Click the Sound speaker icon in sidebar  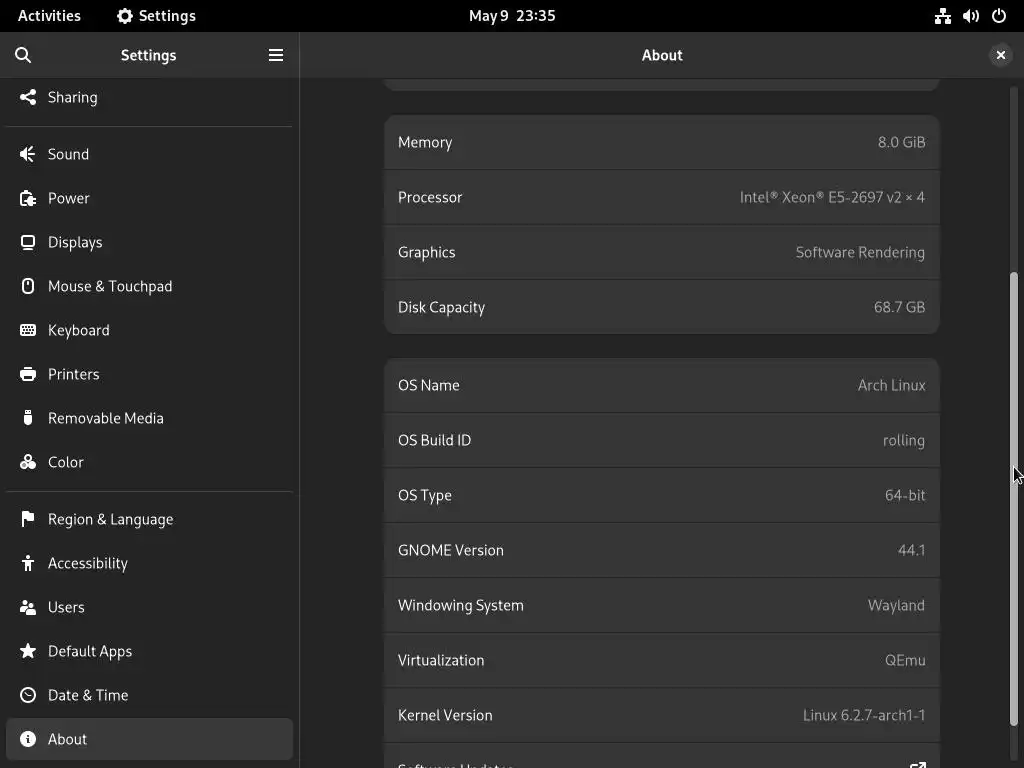coord(27,154)
